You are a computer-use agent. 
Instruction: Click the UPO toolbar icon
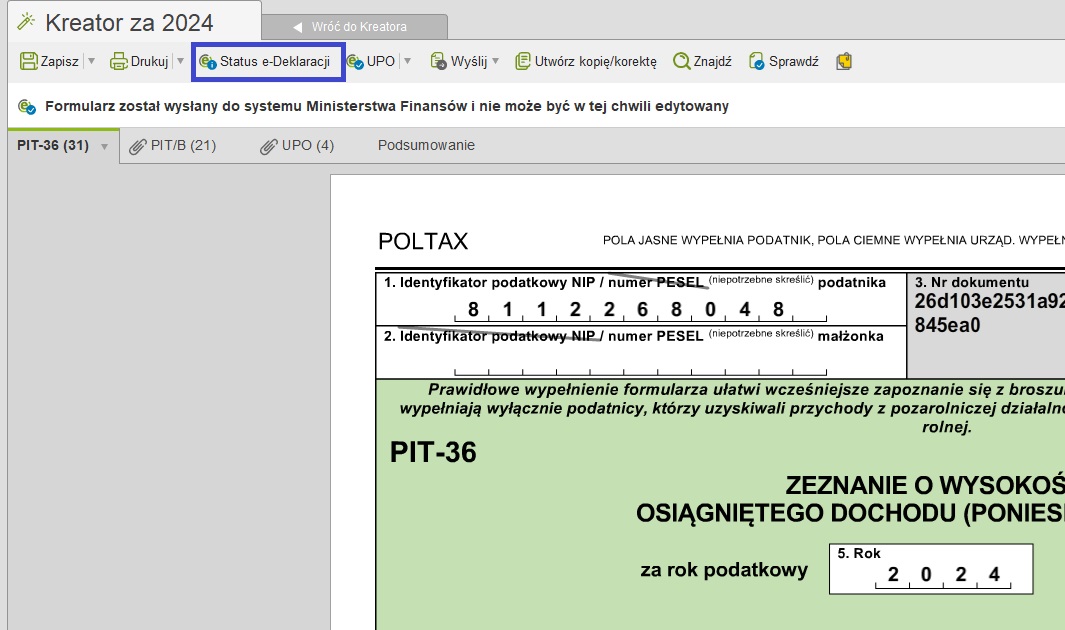point(355,62)
